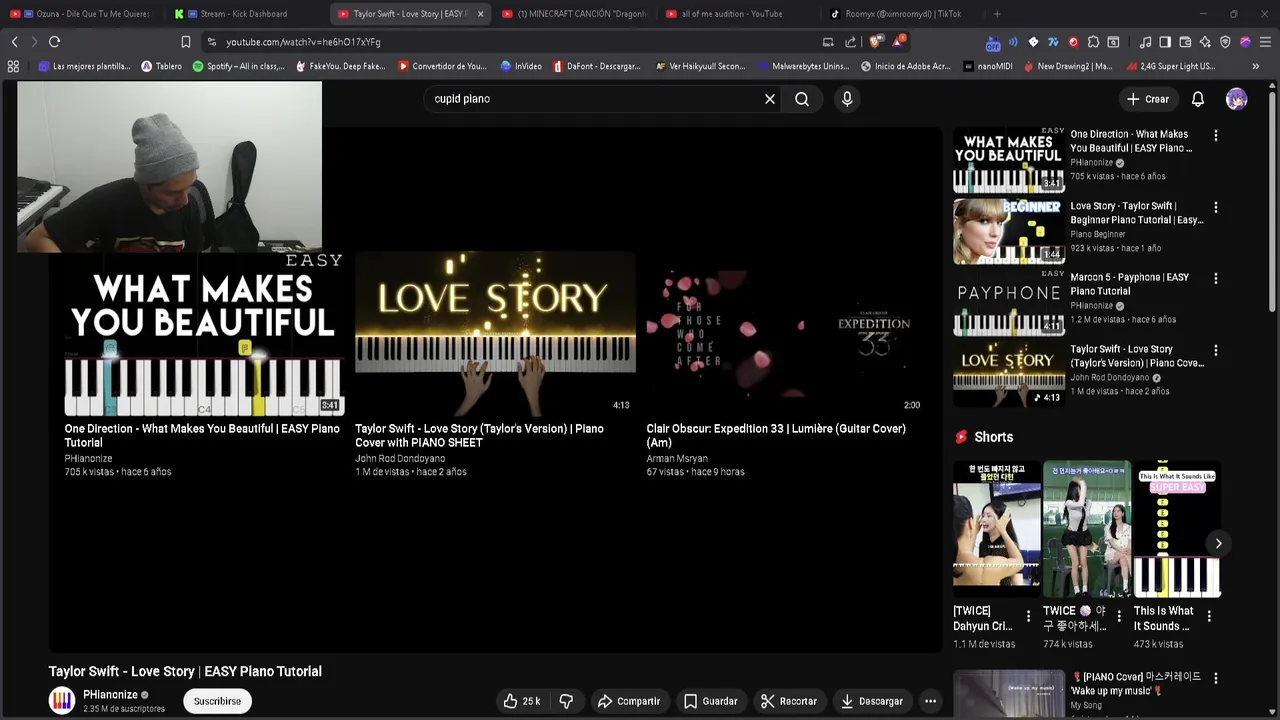Switch to the MINECRAFT CANCIÓN tab
Image resolution: width=1280 pixels, height=720 pixels.
574,14
